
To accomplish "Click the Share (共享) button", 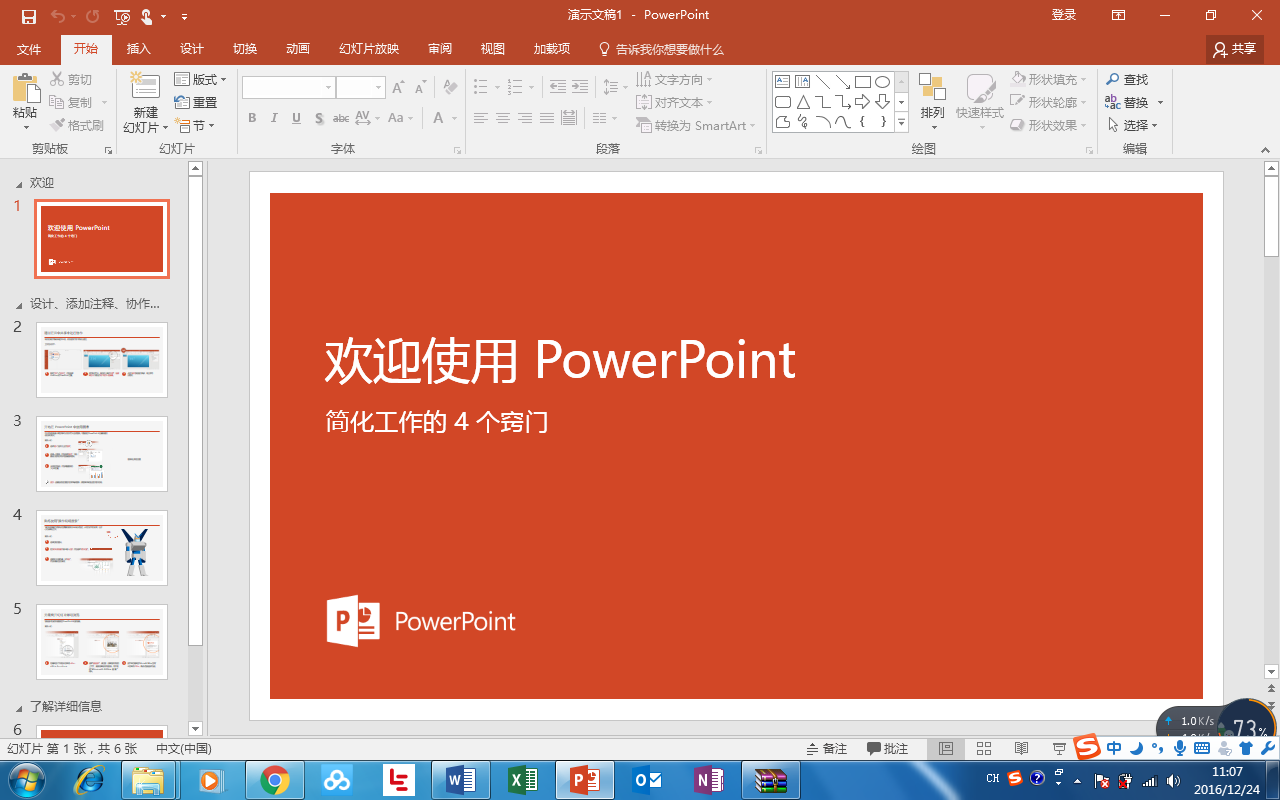I will tap(1234, 48).
